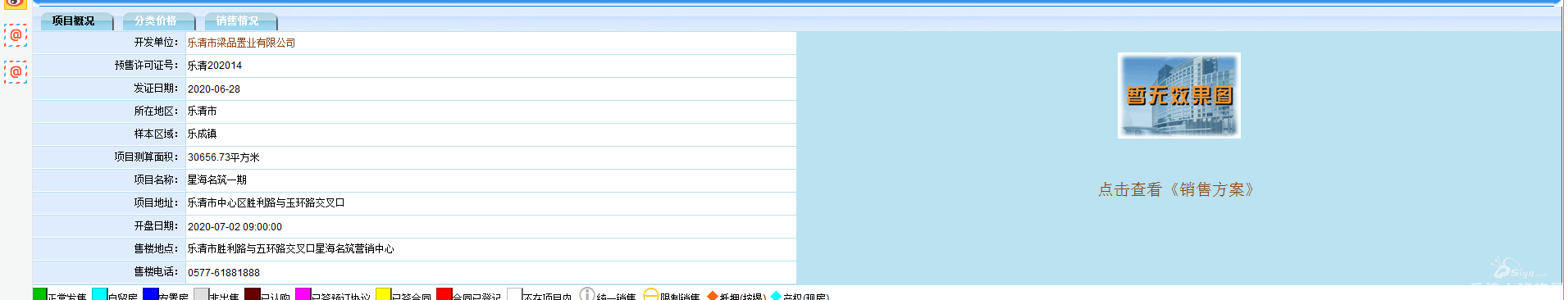The width and height of the screenshot is (1568, 300).
Task: Click the lower @ share icon in sidebar
Action: tap(16, 72)
